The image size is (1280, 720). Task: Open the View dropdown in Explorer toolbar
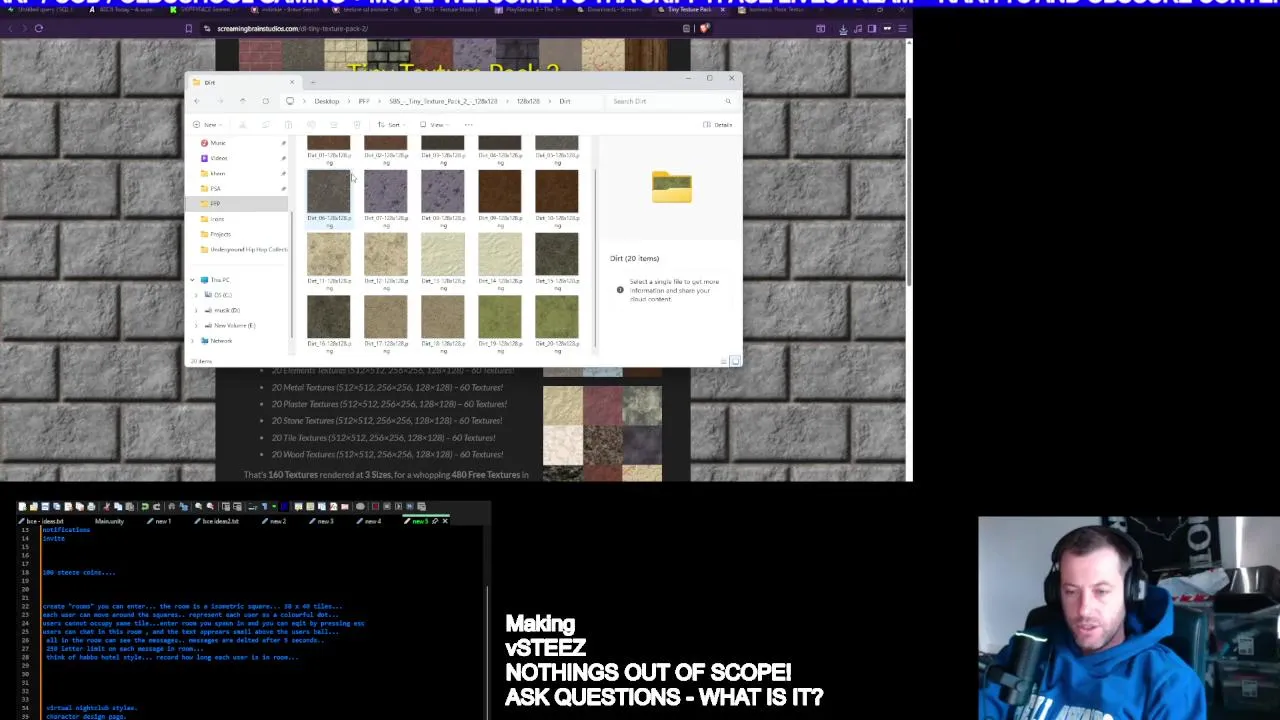point(432,125)
